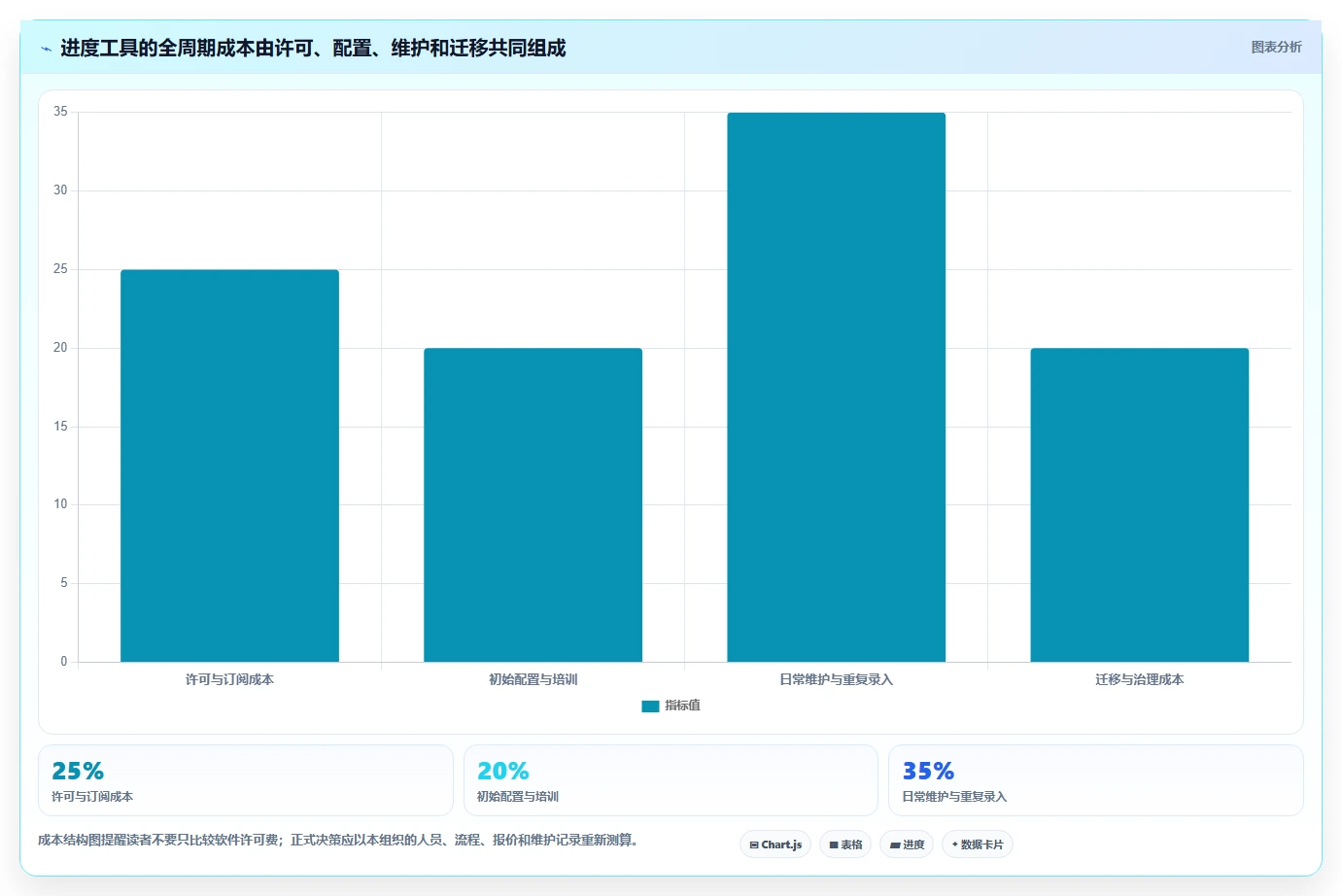Click the 指标值 legend label

point(682,706)
